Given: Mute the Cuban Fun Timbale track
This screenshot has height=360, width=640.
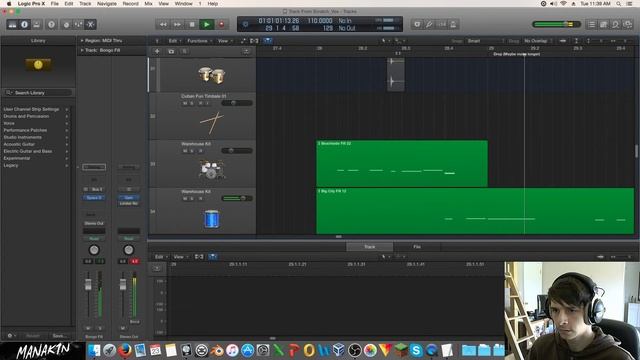Looking at the screenshot, I should (185, 103).
